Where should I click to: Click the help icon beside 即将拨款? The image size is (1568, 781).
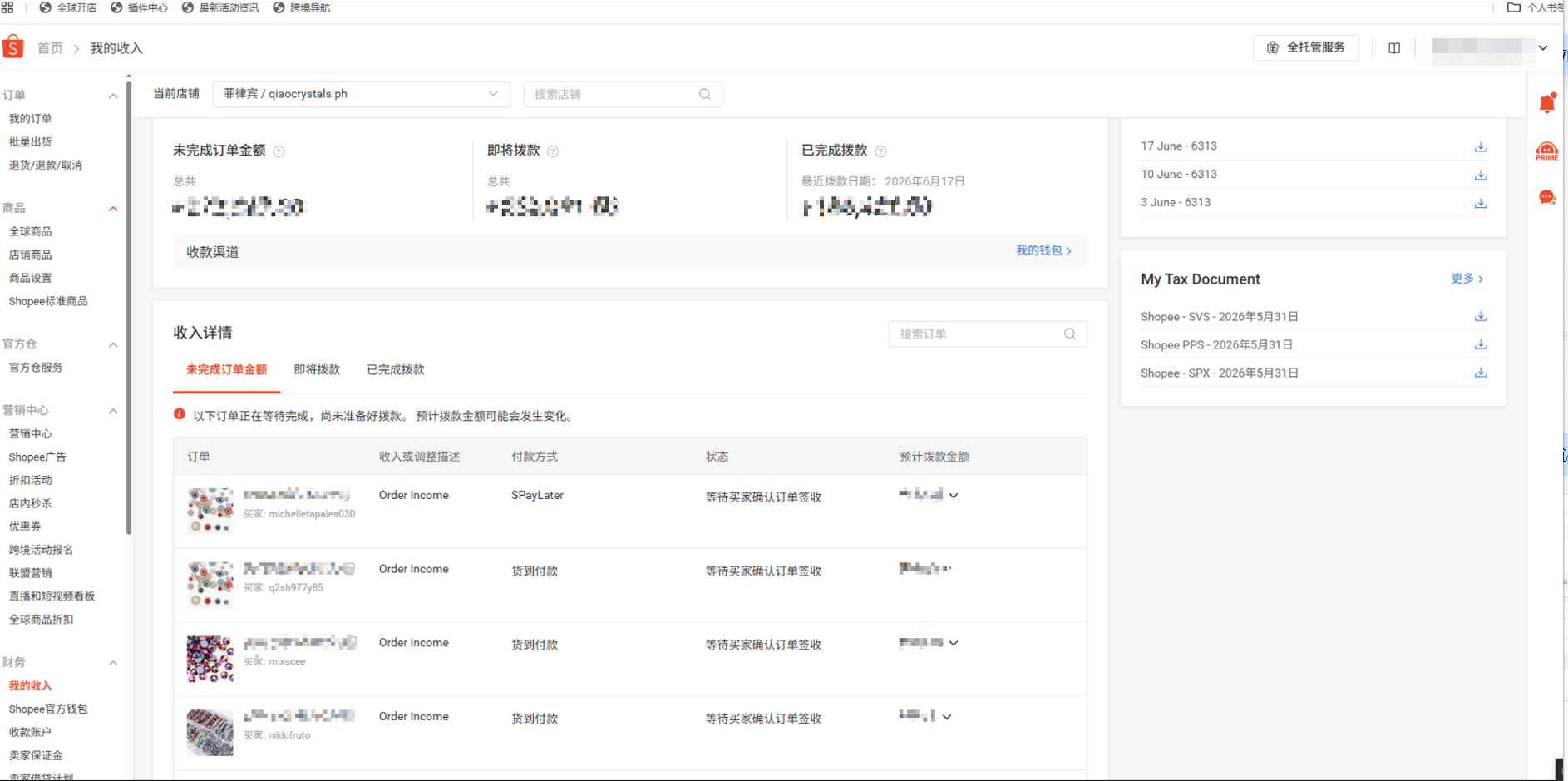click(553, 151)
